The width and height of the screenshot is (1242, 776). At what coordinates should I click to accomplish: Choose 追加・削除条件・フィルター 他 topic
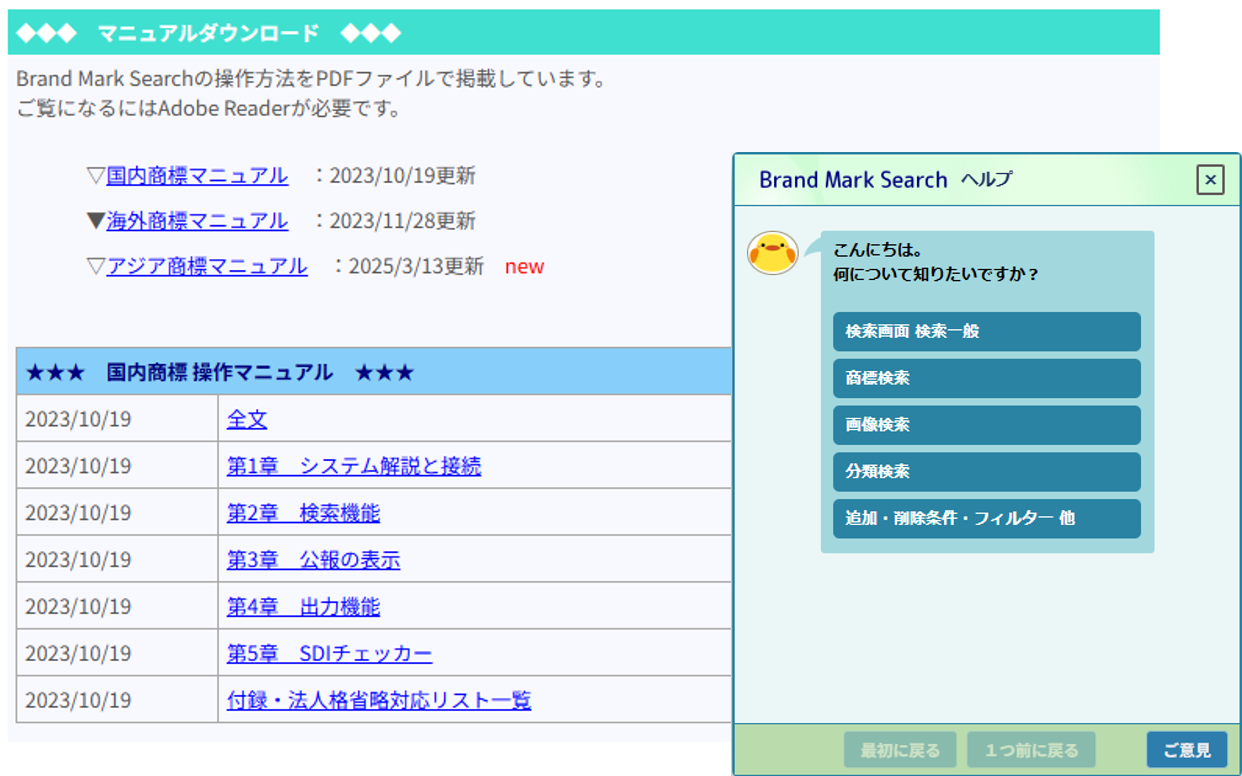[x=986, y=519]
